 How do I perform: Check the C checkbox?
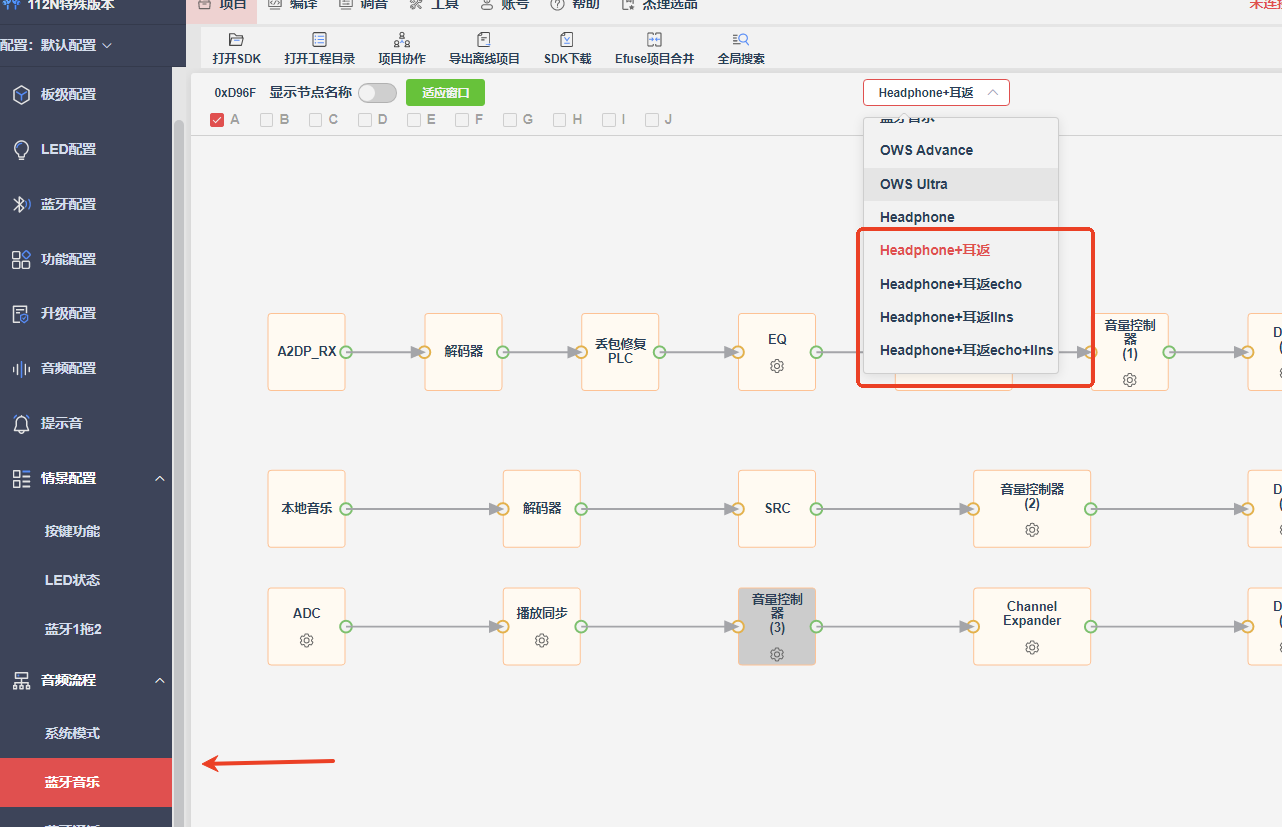click(x=315, y=120)
